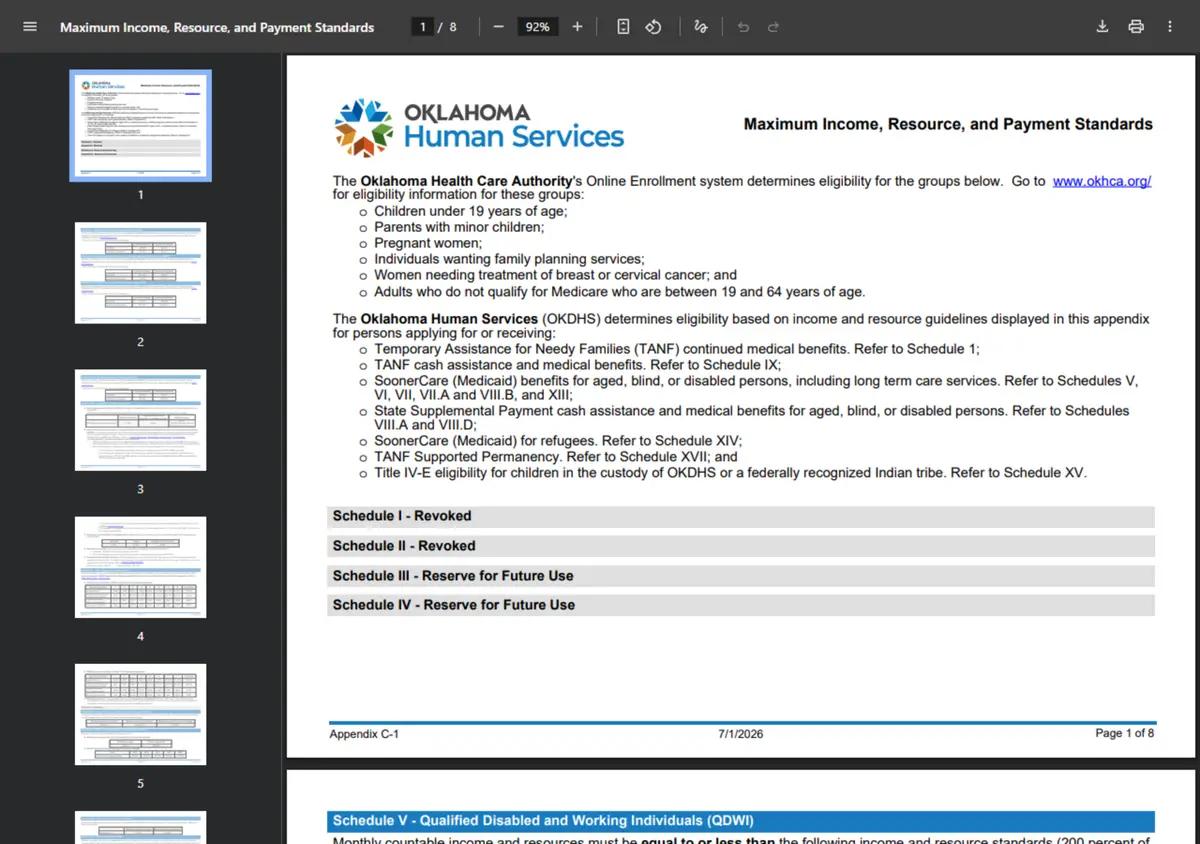Viewport: 1200px width, 844px height.
Task: Click 'Schedule IV - Reserve for Future Use'
Action: (x=741, y=605)
